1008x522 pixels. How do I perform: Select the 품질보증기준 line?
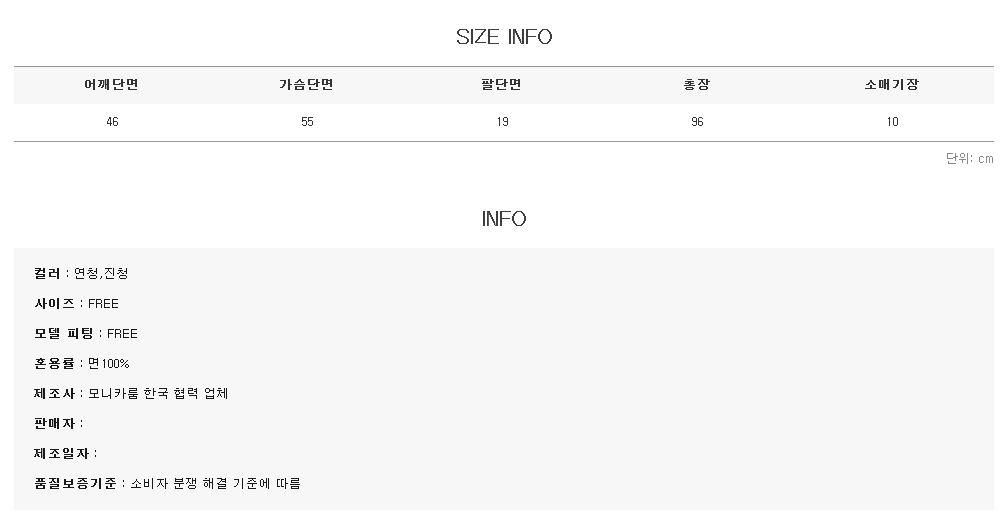click(x=168, y=484)
